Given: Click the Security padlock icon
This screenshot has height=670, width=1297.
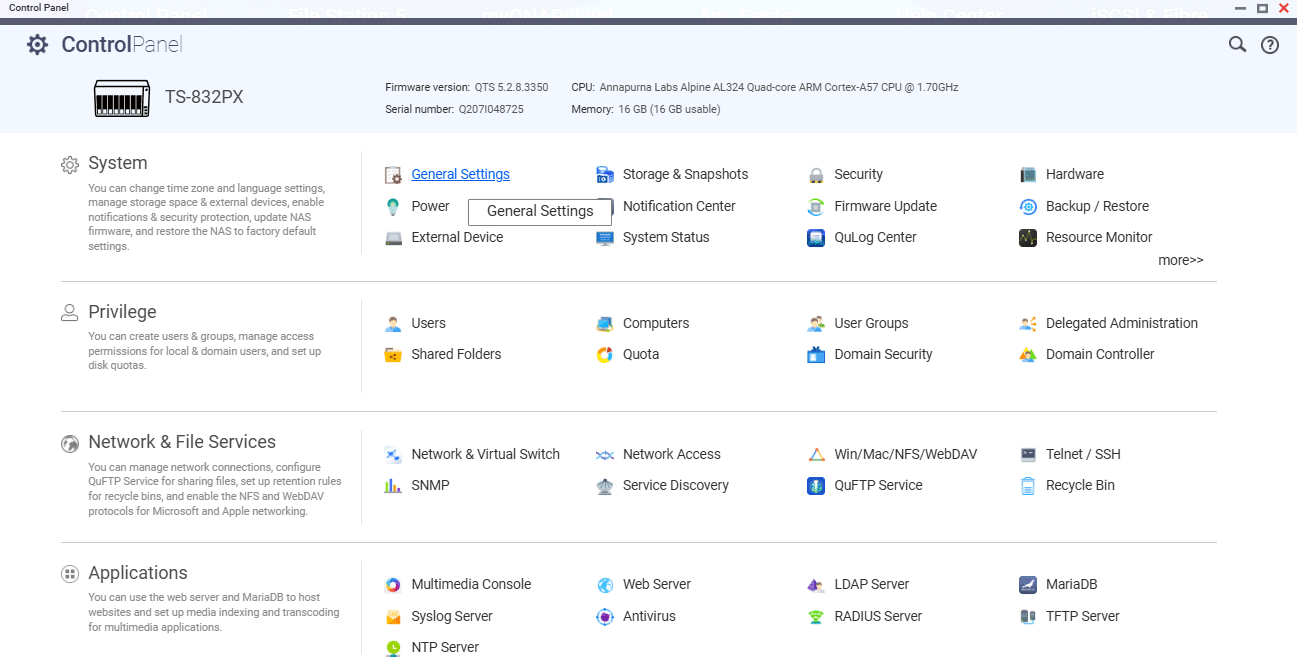Looking at the screenshot, I should 816,175.
